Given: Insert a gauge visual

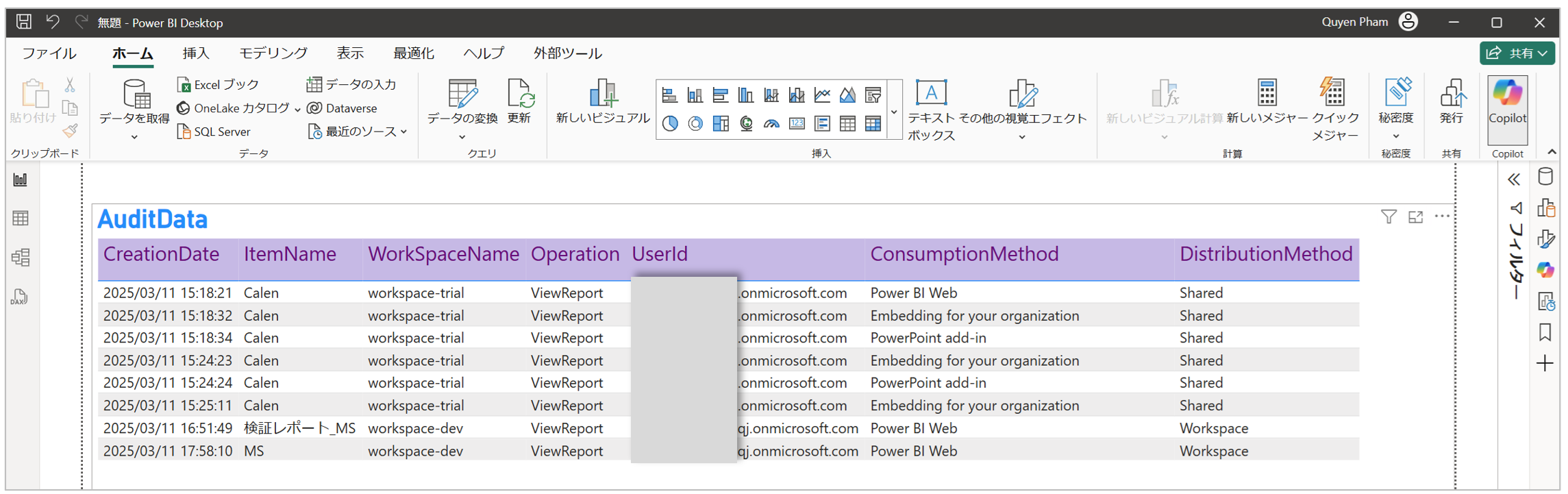Looking at the screenshot, I should 771,123.
